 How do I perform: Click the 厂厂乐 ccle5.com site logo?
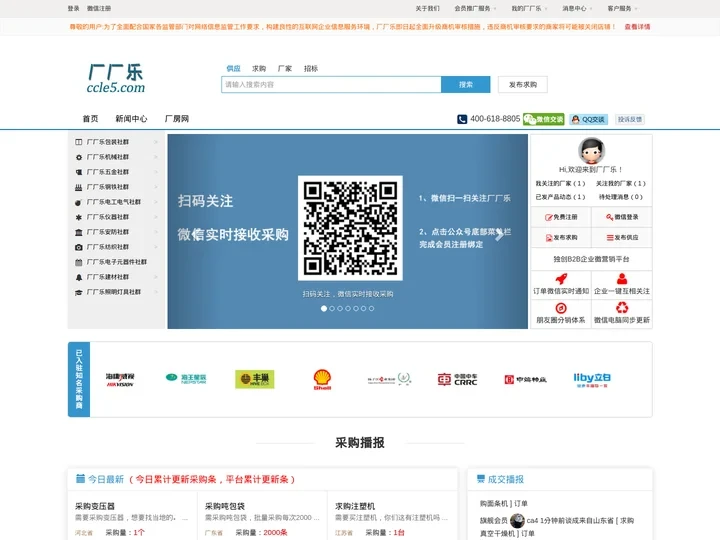point(116,79)
